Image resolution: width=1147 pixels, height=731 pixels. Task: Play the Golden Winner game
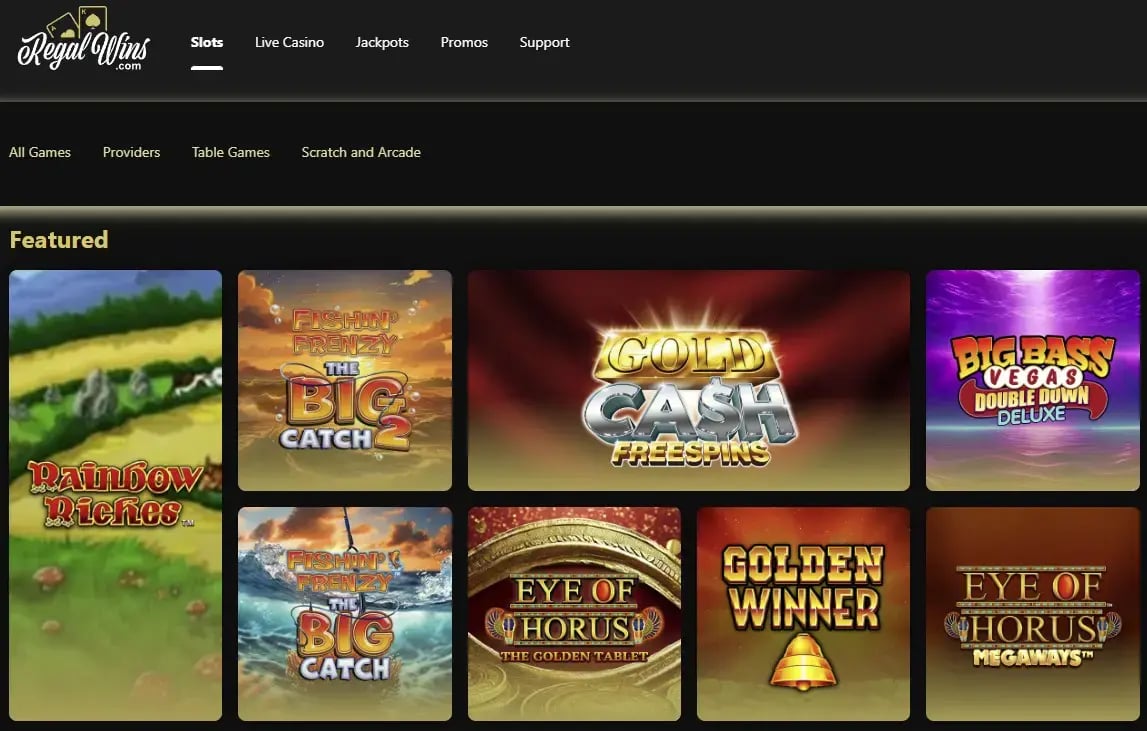(x=803, y=614)
